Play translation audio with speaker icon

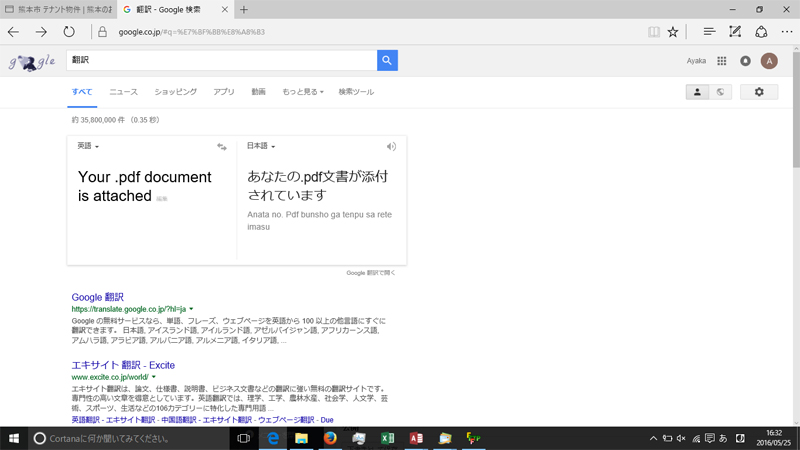click(x=391, y=147)
